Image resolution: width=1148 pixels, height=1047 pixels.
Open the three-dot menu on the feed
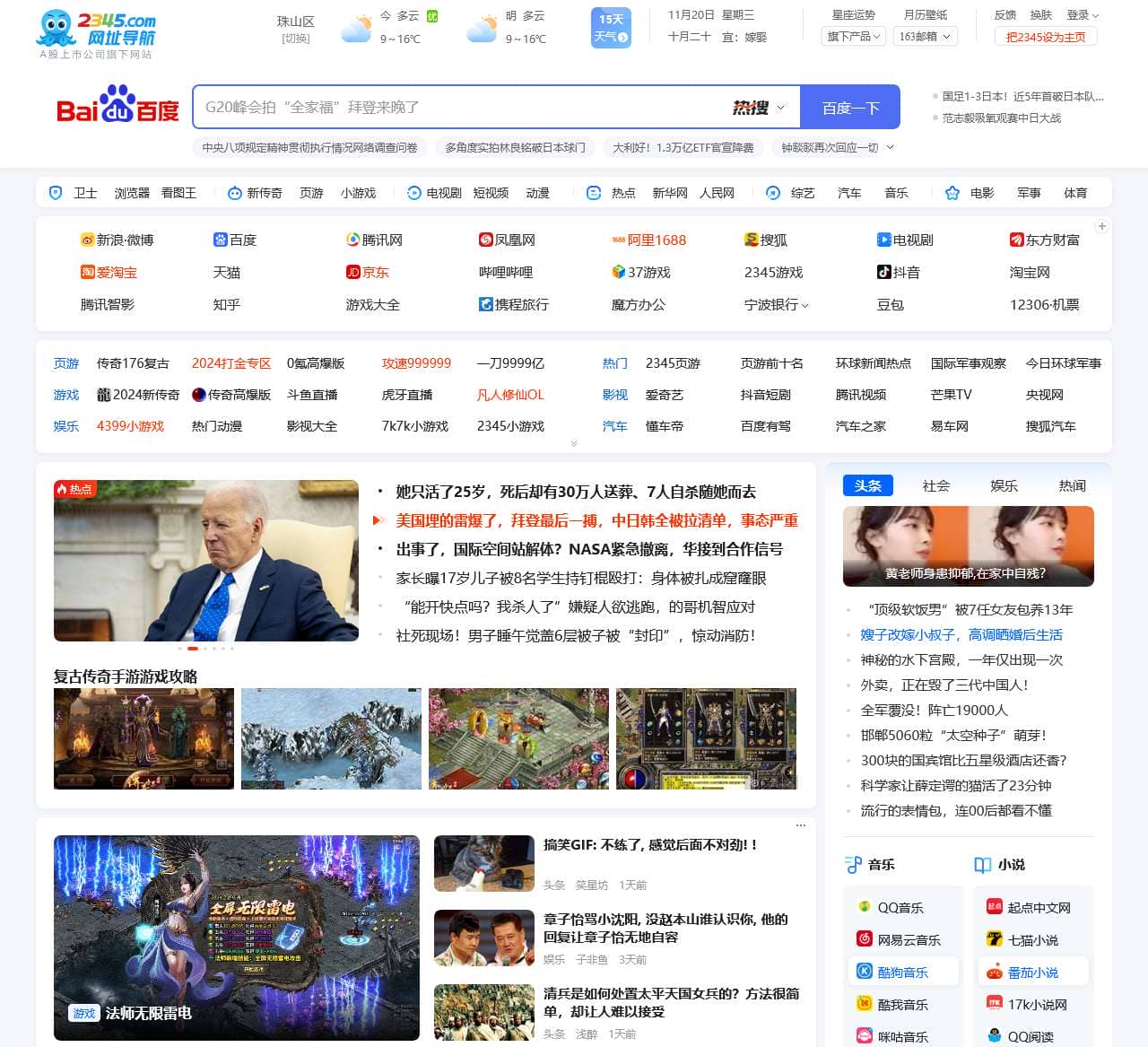[801, 825]
